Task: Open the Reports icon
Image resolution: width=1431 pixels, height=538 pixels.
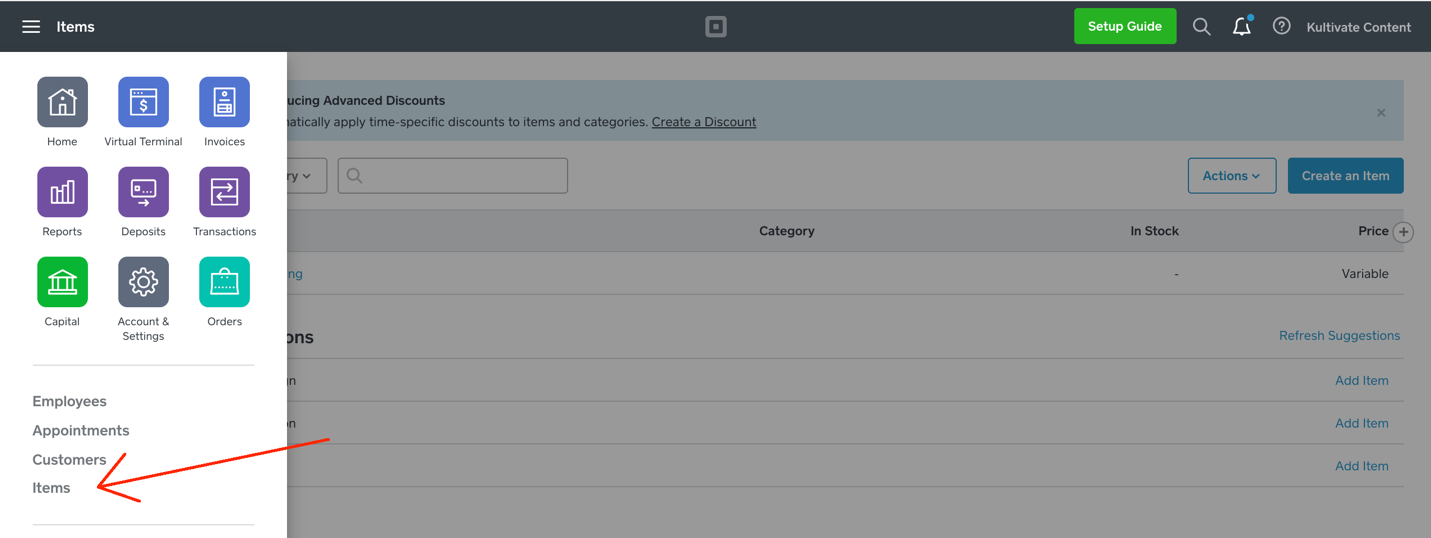Action: [x=62, y=192]
